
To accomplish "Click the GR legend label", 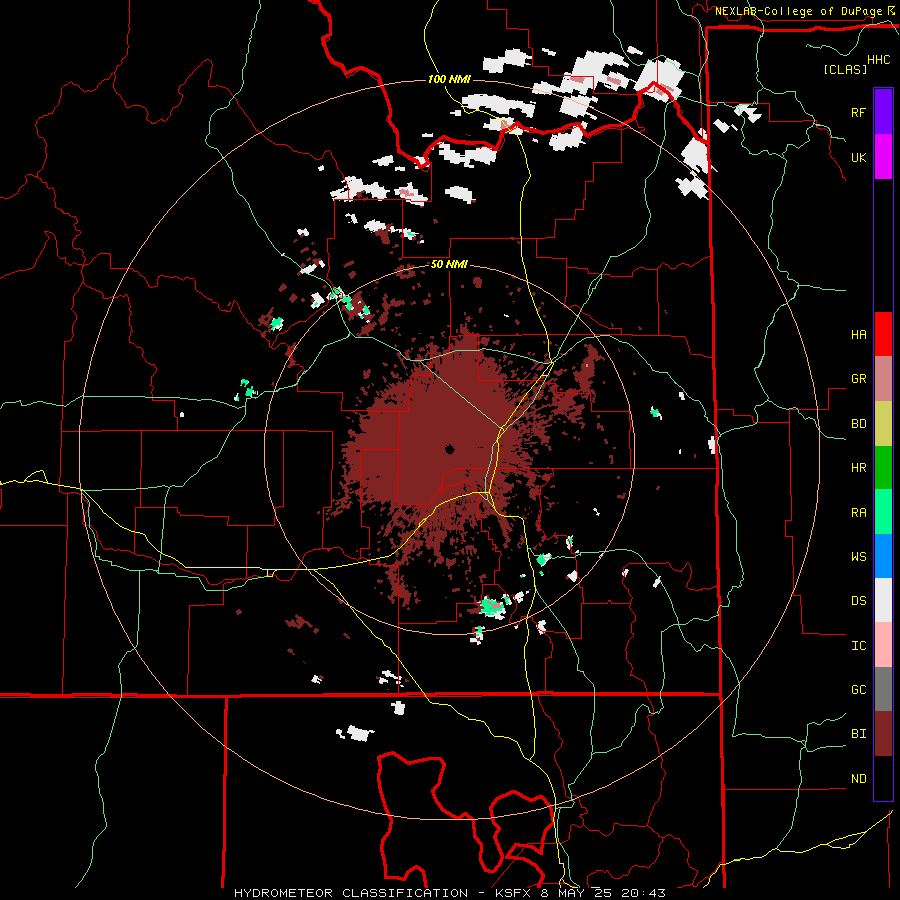I will [858, 379].
